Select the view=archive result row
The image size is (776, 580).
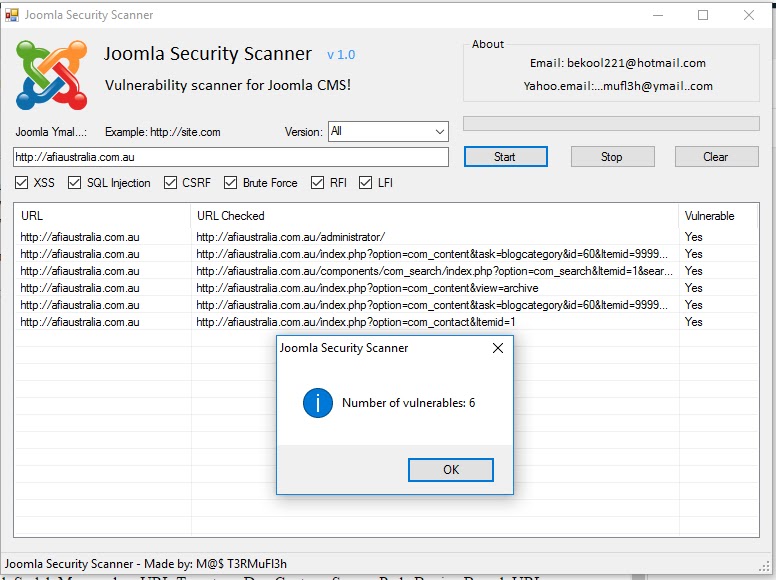[x=386, y=288]
